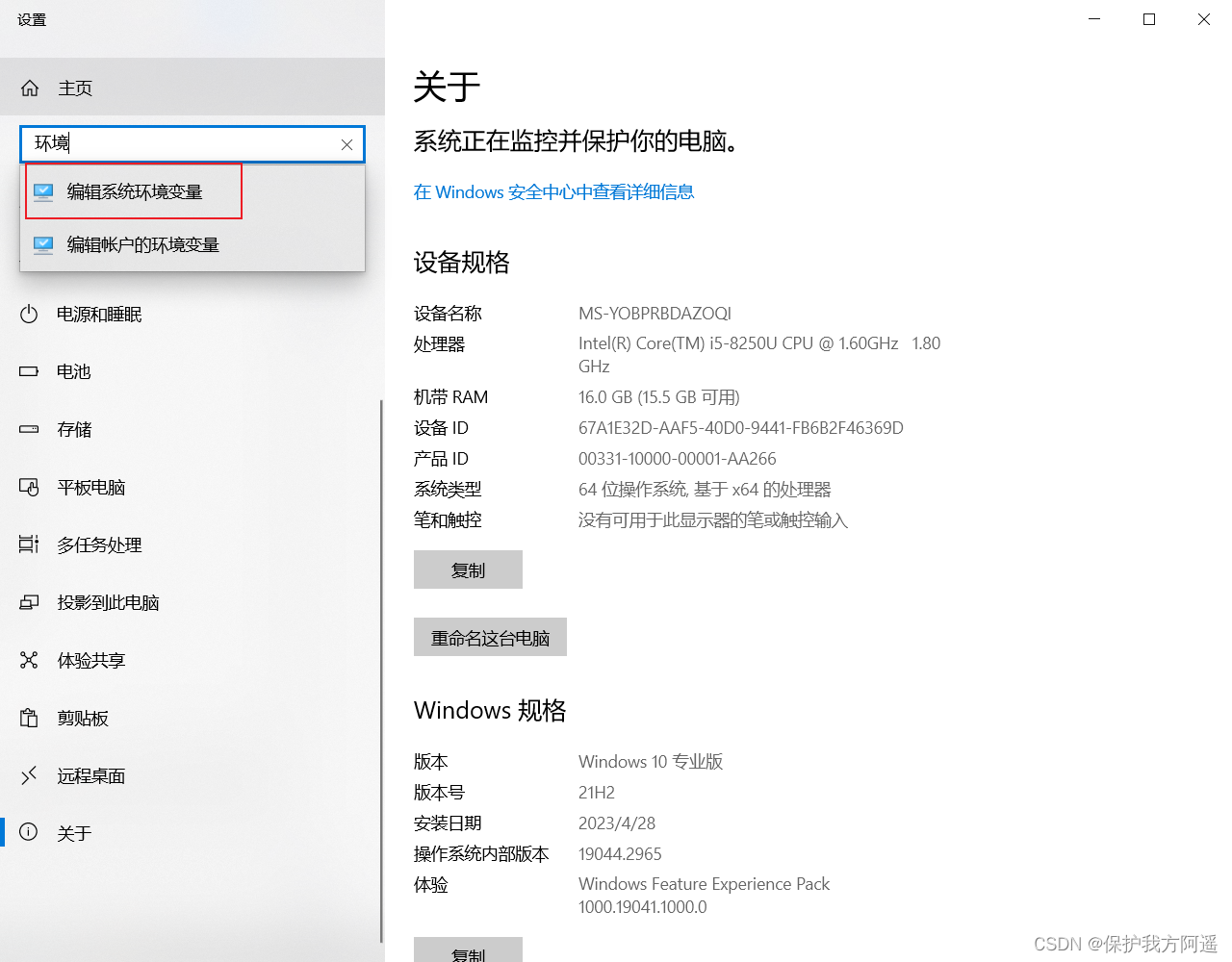The height and width of the screenshot is (962, 1232).
Task: Select 关于 in the sidebar
Action: [191, 833]
